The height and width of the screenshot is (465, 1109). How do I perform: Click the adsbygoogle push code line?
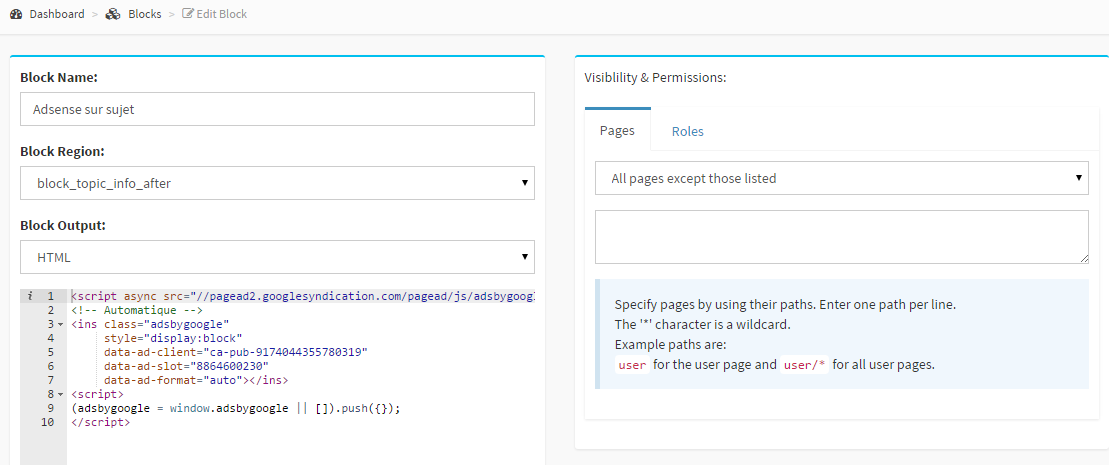pos(236,408)
